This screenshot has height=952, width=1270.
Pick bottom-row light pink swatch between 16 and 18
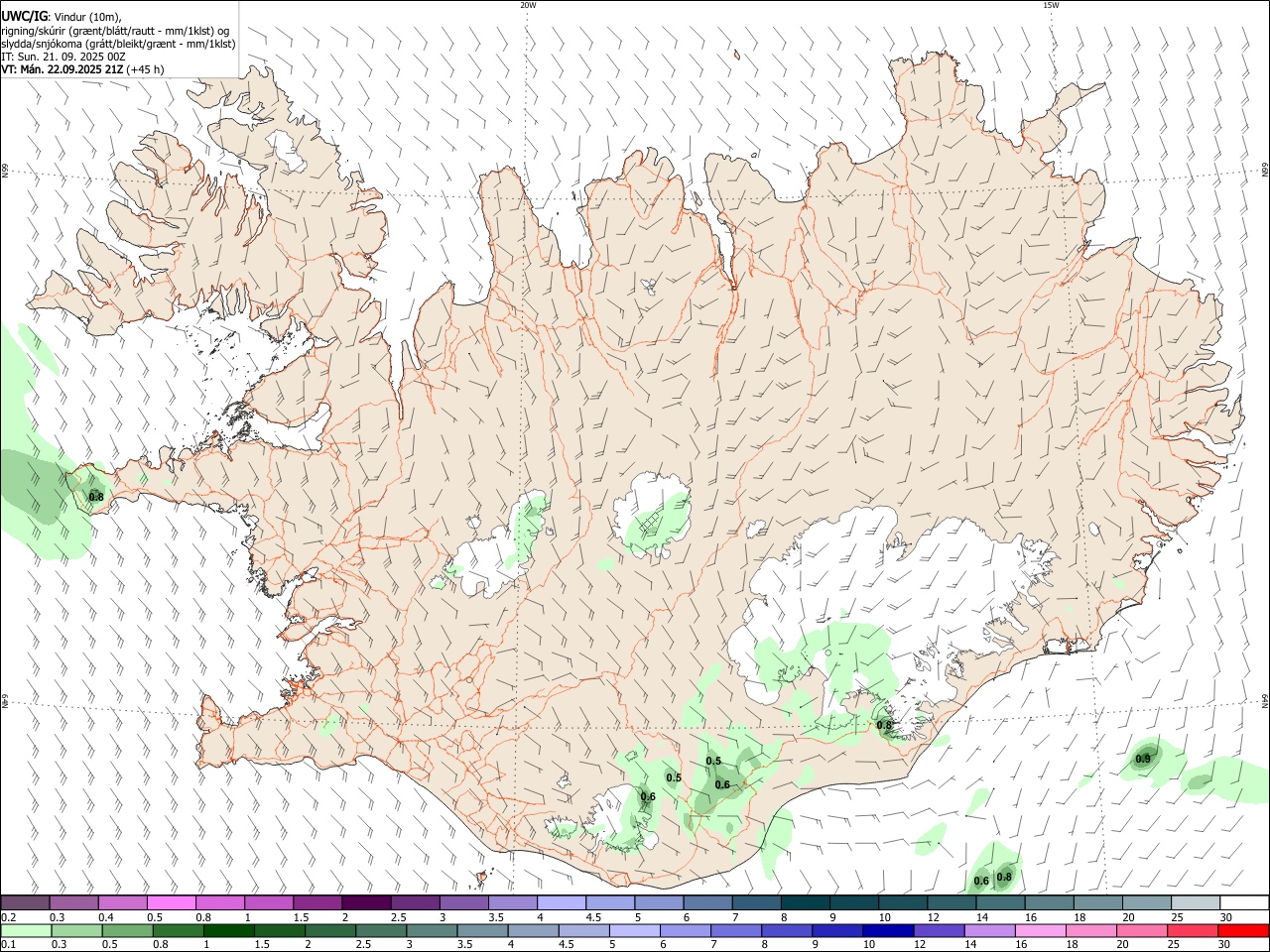tap(1041, 930)
